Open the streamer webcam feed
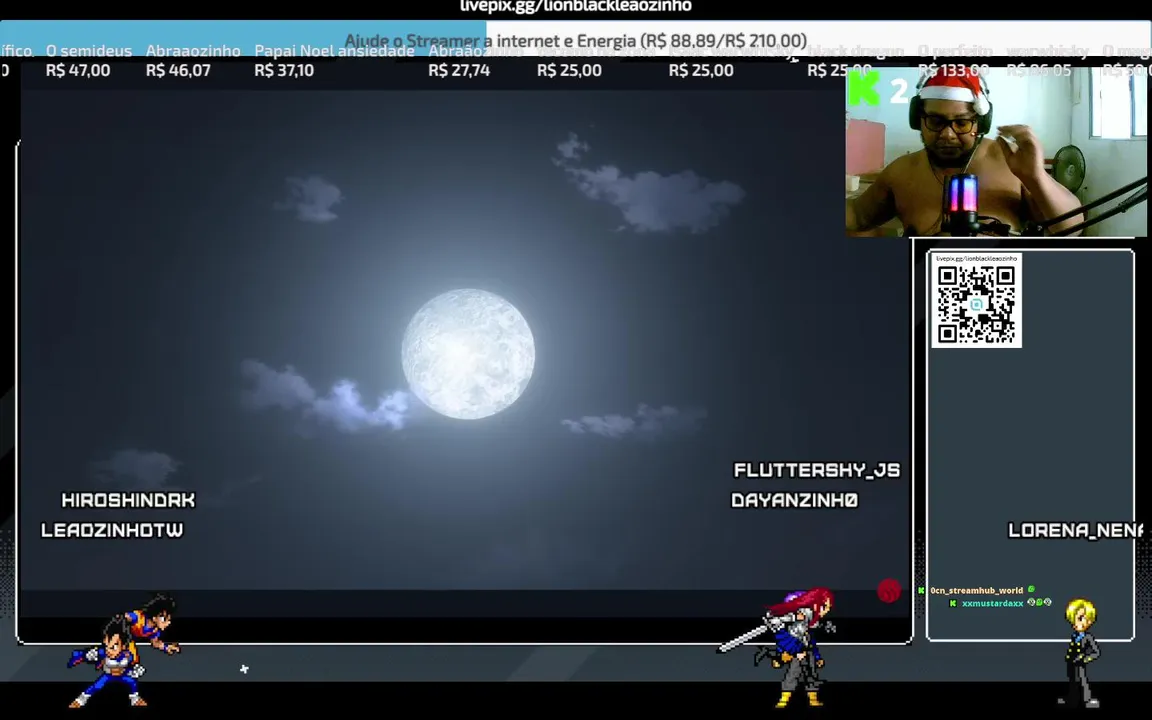Image resolution: width=1152 pixels, height=720 pixels. pos(996,152)
